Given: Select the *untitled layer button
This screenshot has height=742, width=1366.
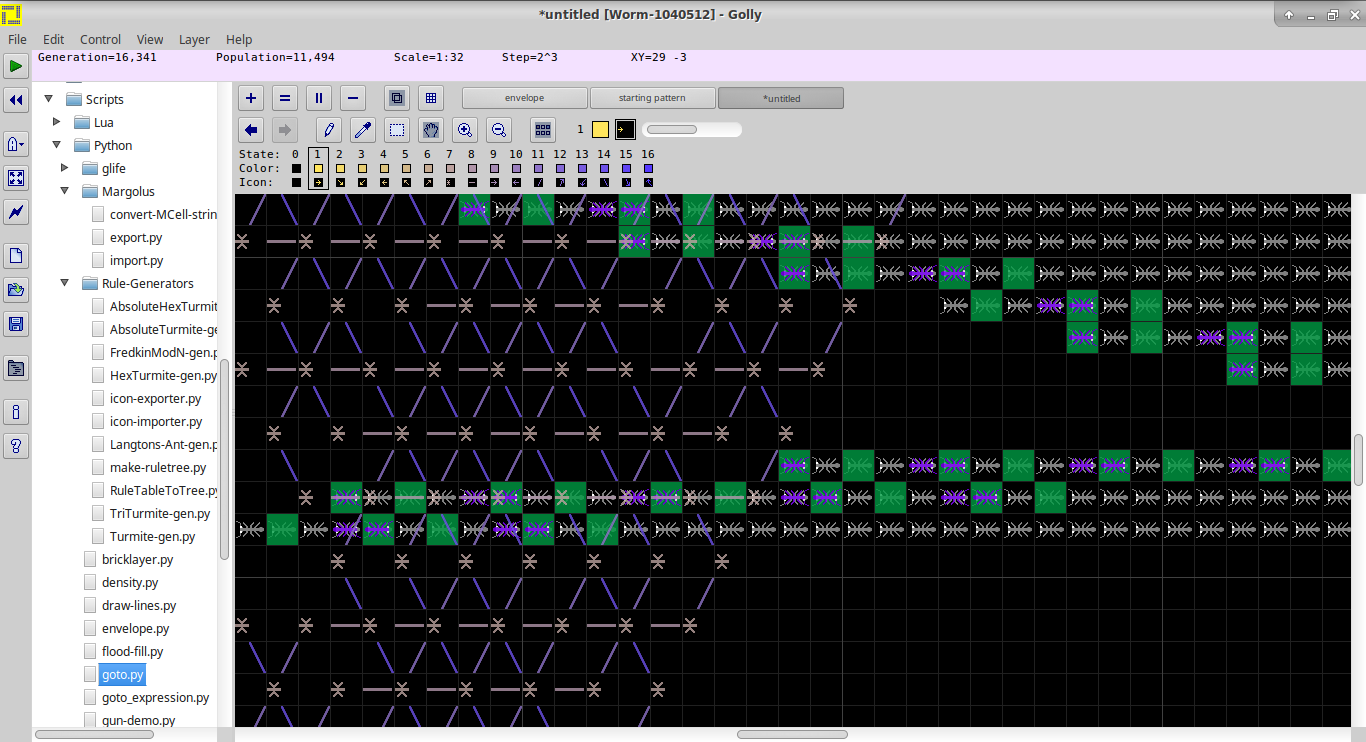Looking at the screenshot, I should [x=781, y=98].
